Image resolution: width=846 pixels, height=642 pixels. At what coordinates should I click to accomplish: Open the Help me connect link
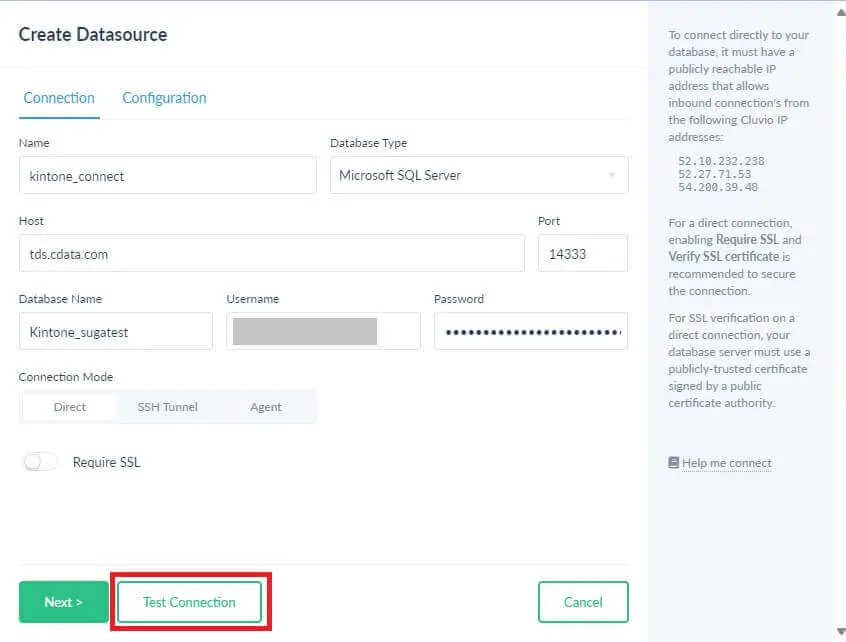[x=726, y=463]
